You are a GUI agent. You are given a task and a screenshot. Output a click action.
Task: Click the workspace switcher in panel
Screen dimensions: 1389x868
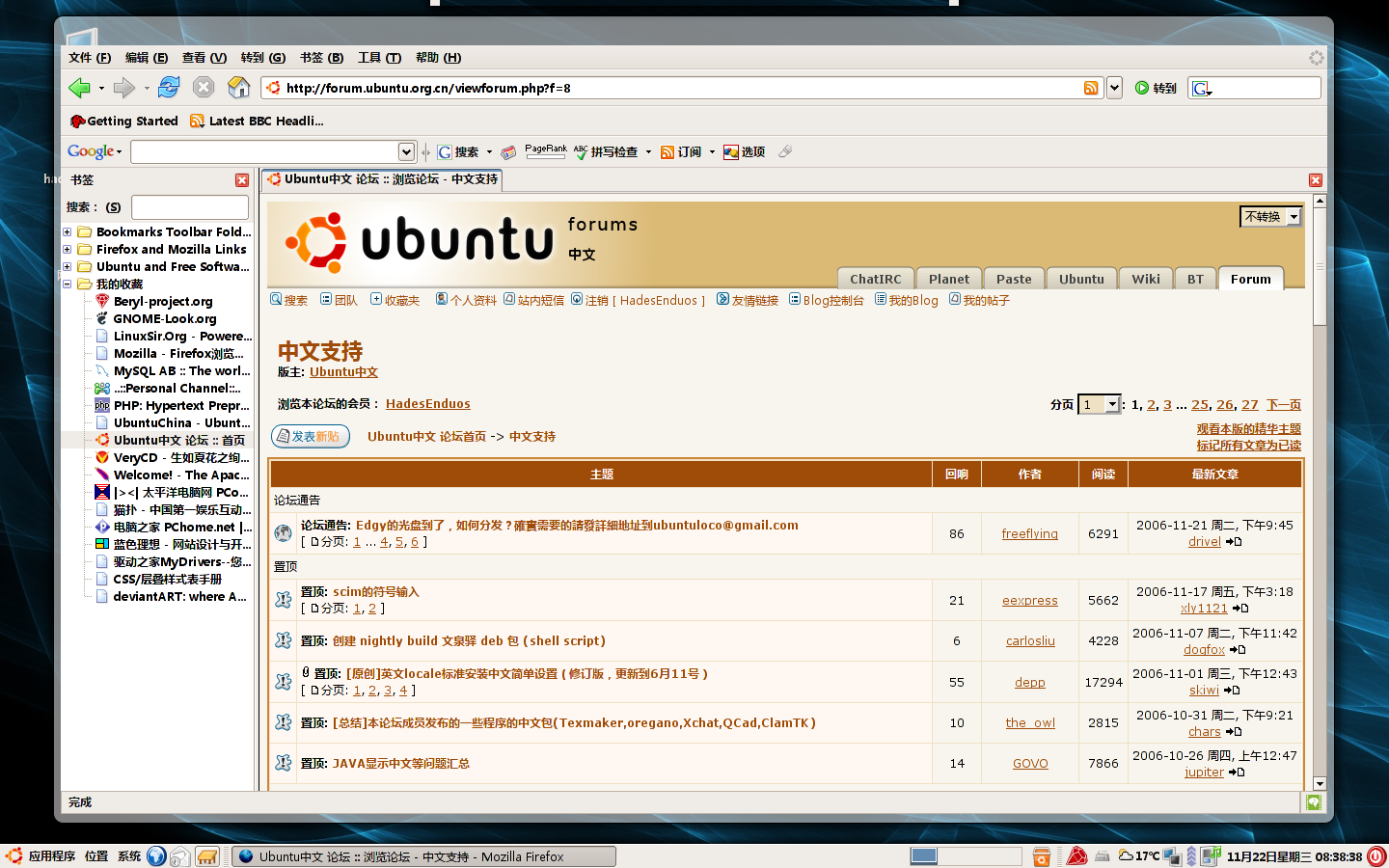click(x=966, y=856)
